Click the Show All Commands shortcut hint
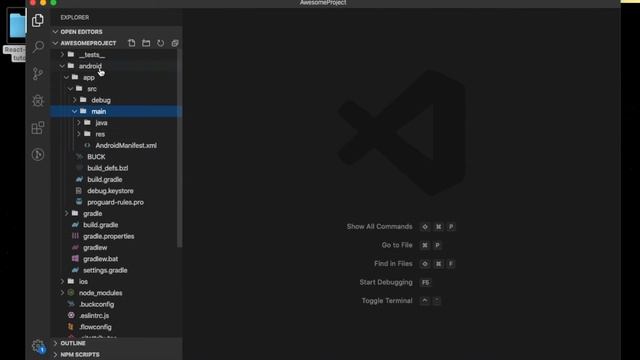The height and width of the screenshot is (360, 640). 401,227
